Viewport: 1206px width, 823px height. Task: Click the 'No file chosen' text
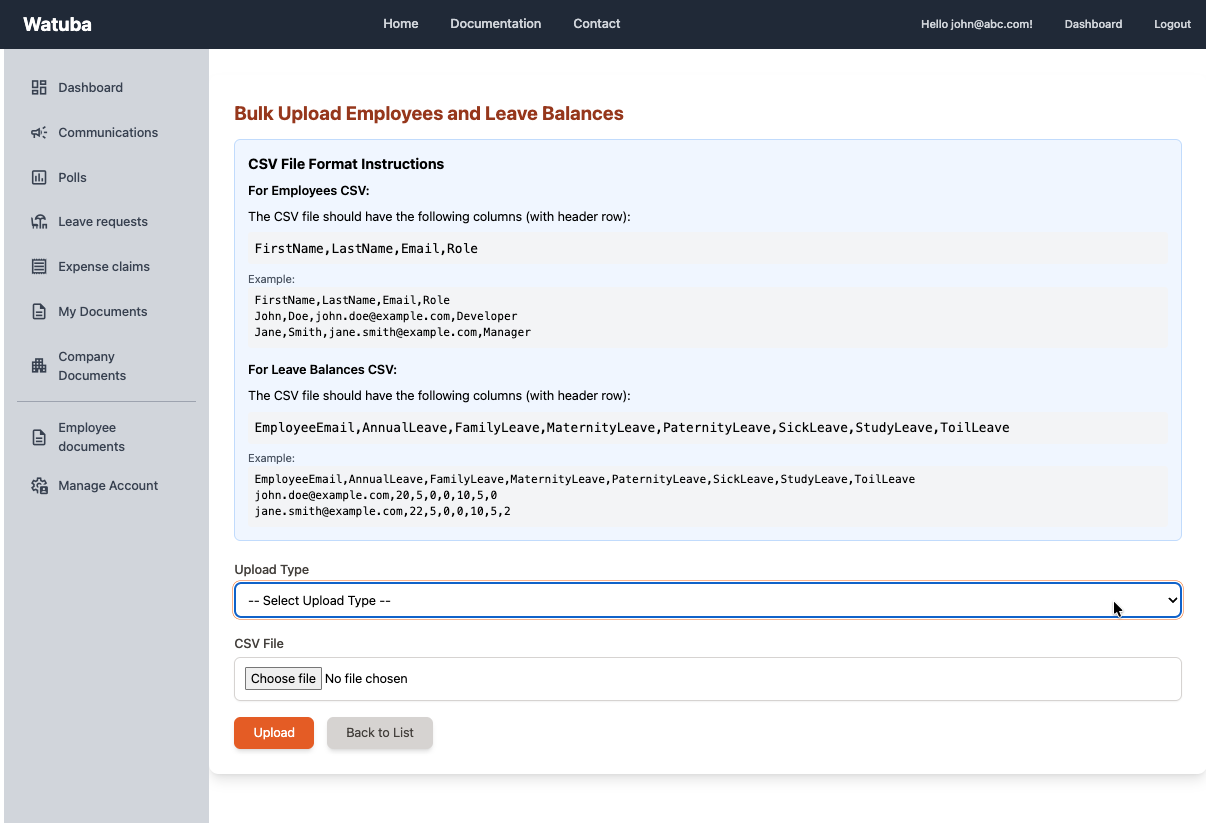coord(367,679)
